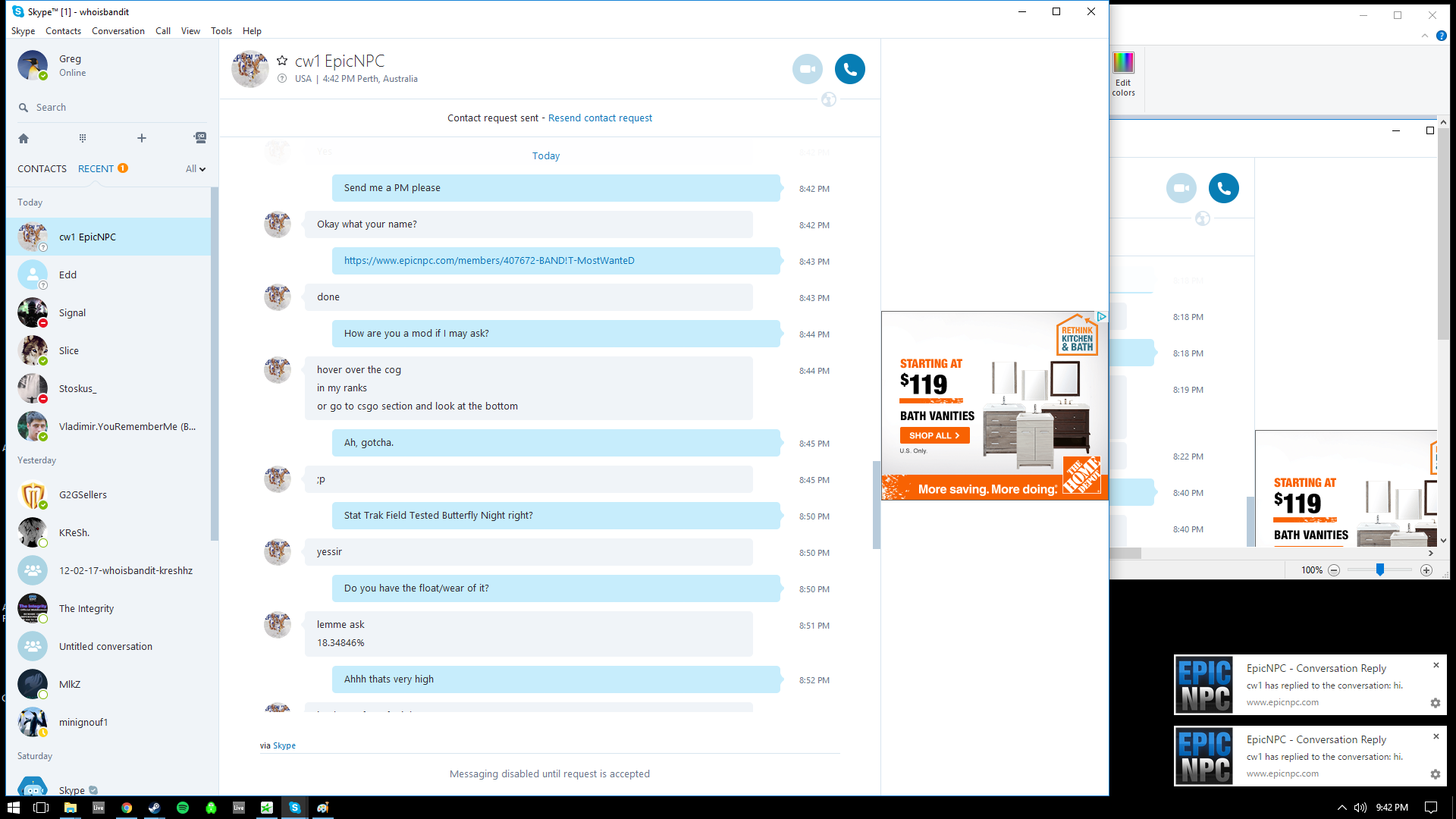Screen dimensions: 1456x819
Task: Open Paint help with the question mark icon
Action: coord(1442,36)
